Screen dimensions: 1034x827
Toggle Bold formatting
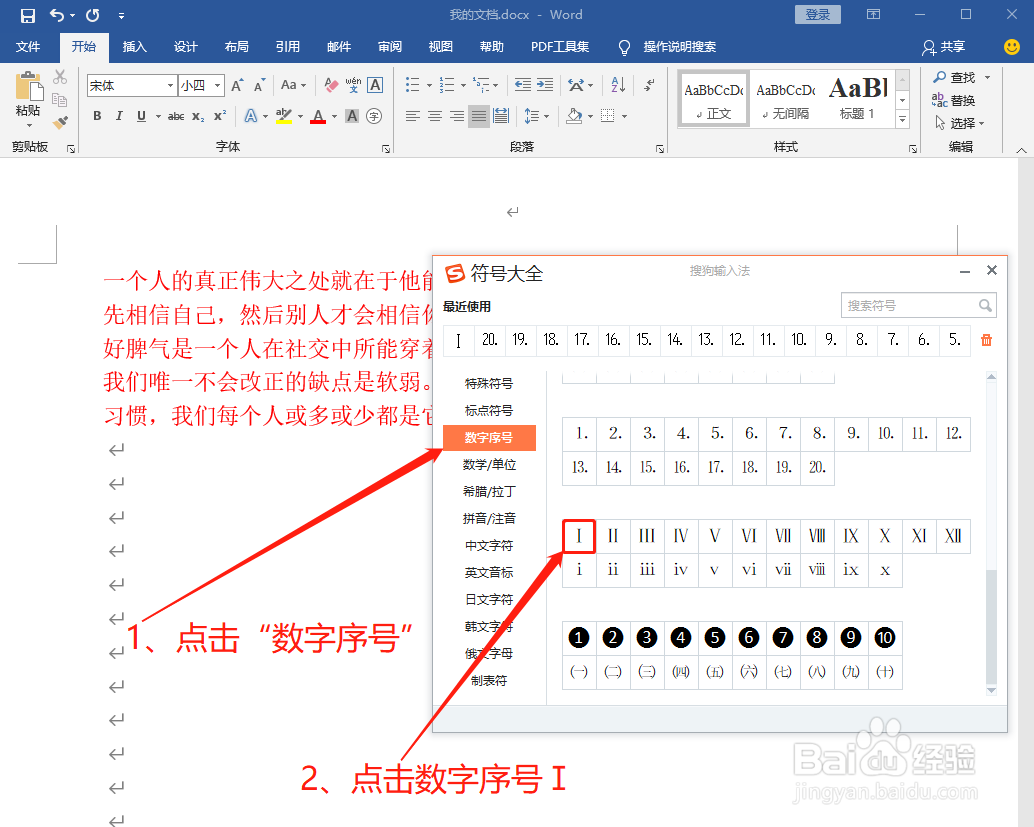click(96, 117)
